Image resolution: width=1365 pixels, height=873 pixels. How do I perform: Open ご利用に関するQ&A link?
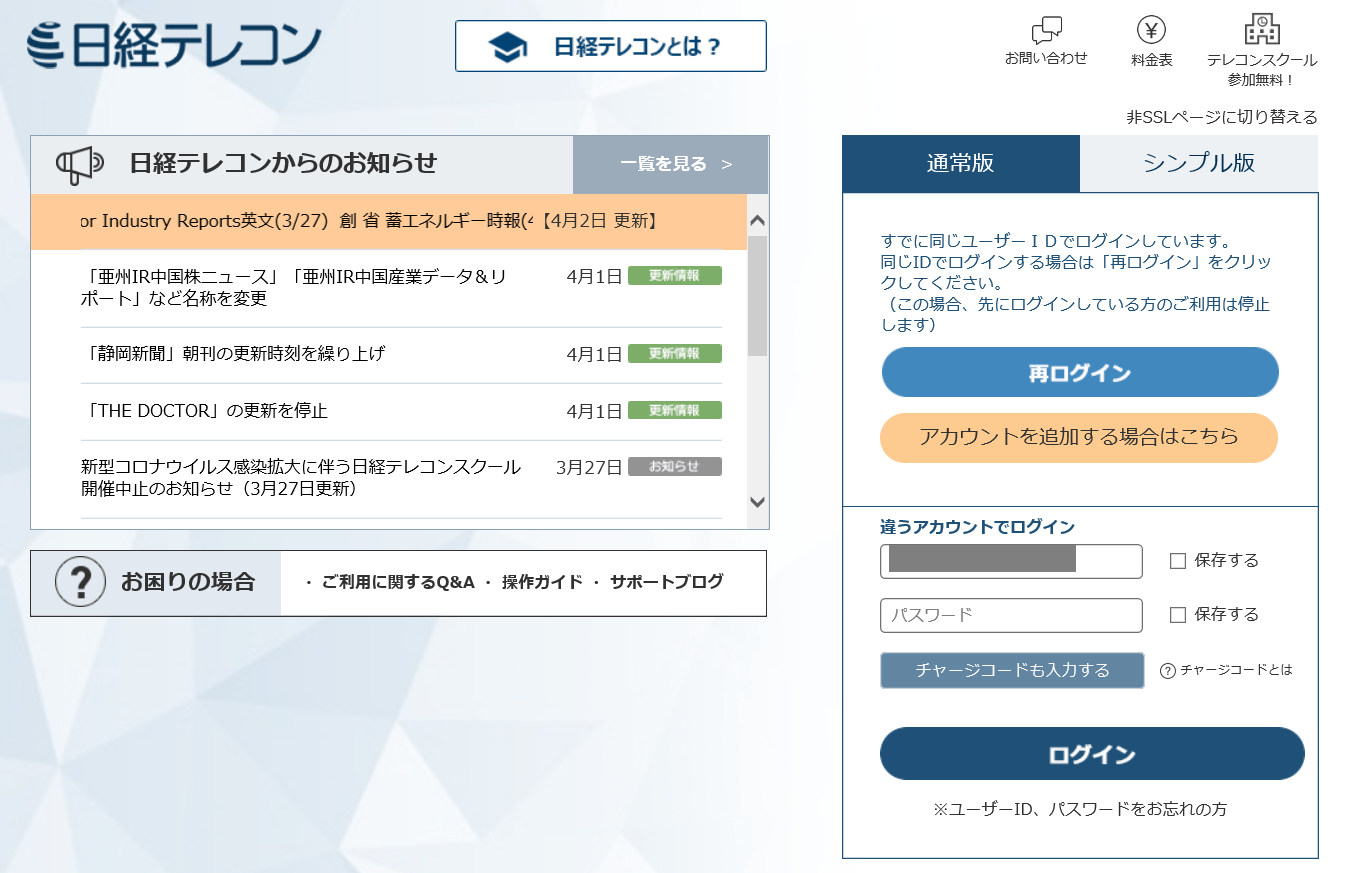coord(398,582)
